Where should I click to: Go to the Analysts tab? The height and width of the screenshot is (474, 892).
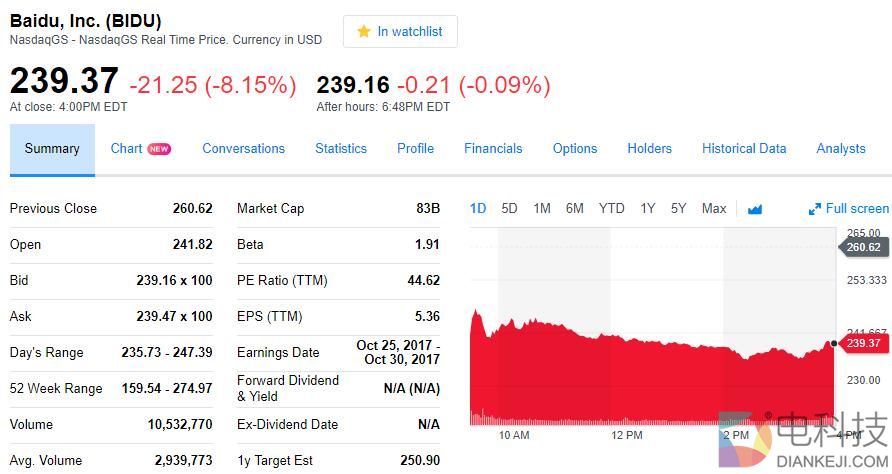[x=841, y=149]
